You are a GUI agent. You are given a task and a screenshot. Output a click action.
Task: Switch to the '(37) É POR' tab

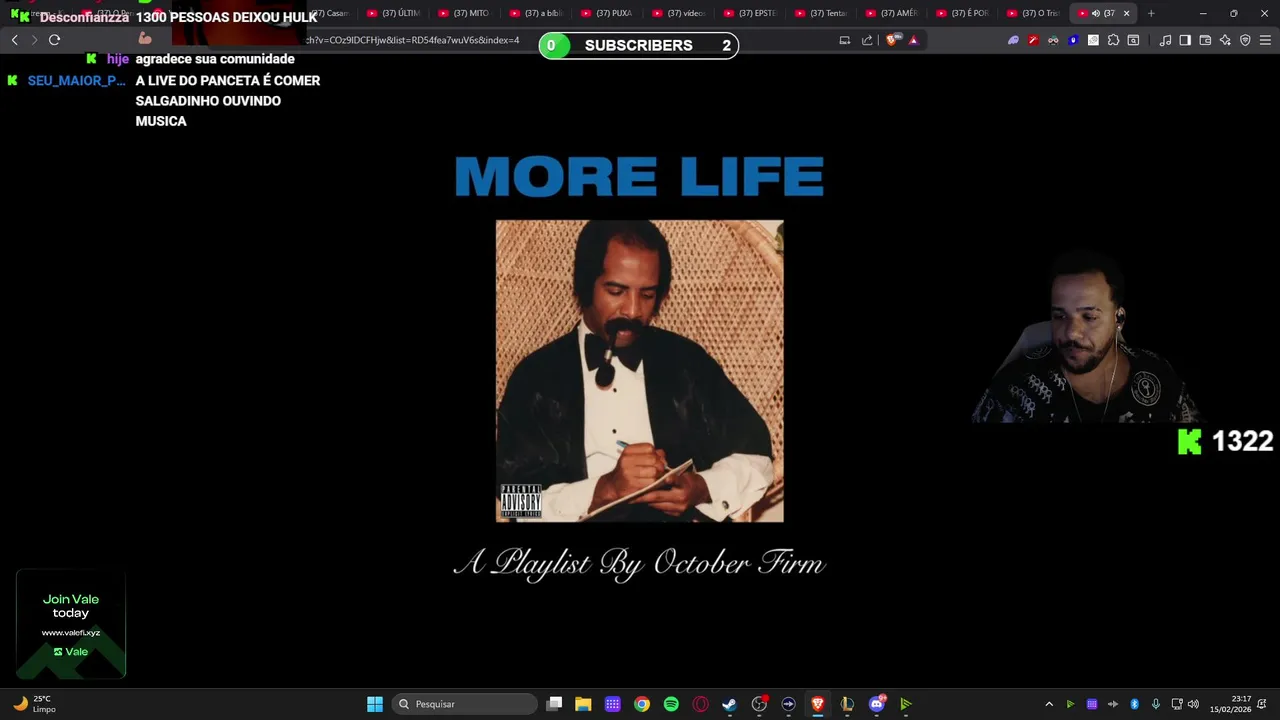[963, 13]
